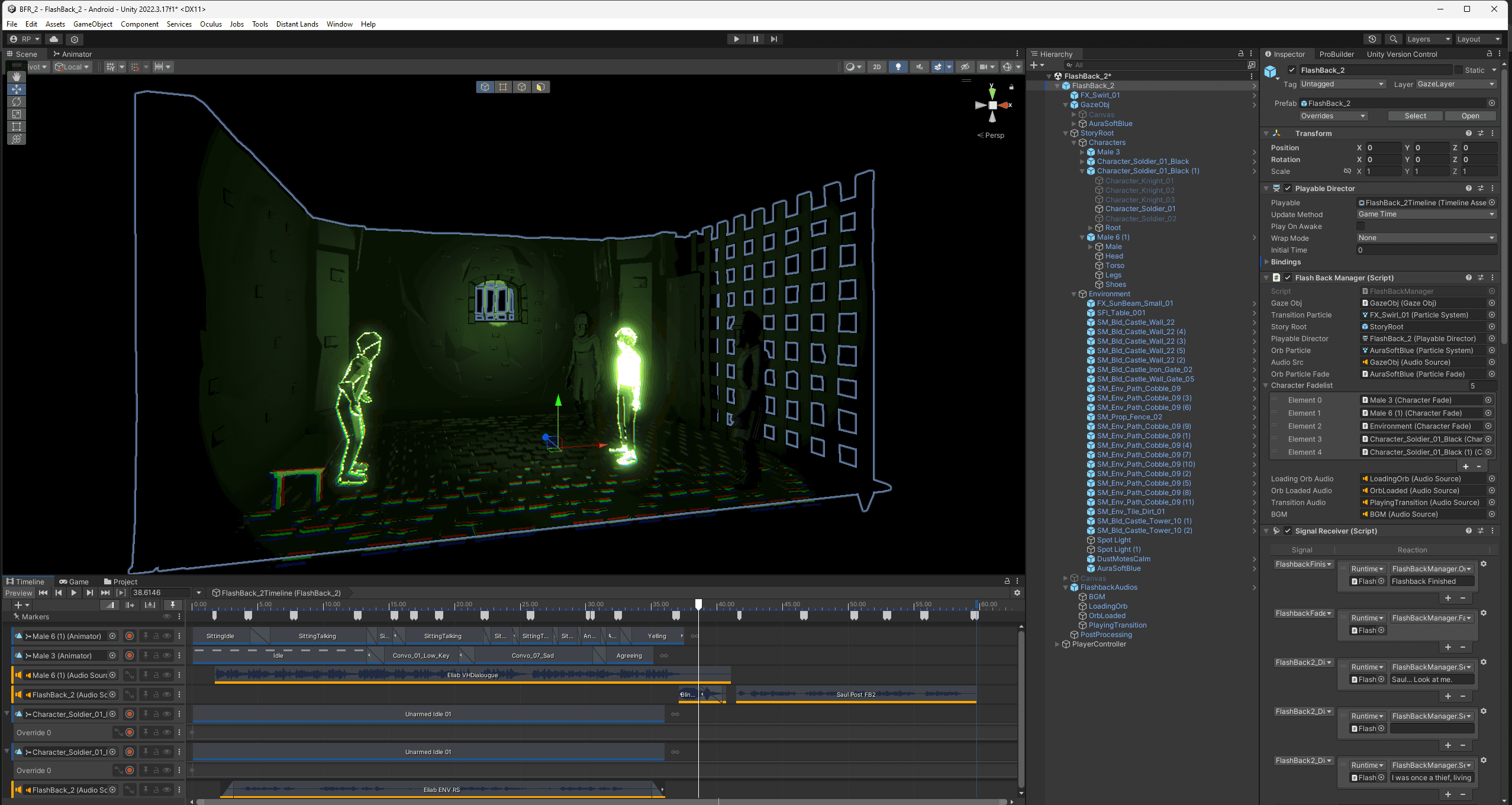Click the Unity cloud icon in toolbar
Viewport: 1512px width, 805px height.
54,39
